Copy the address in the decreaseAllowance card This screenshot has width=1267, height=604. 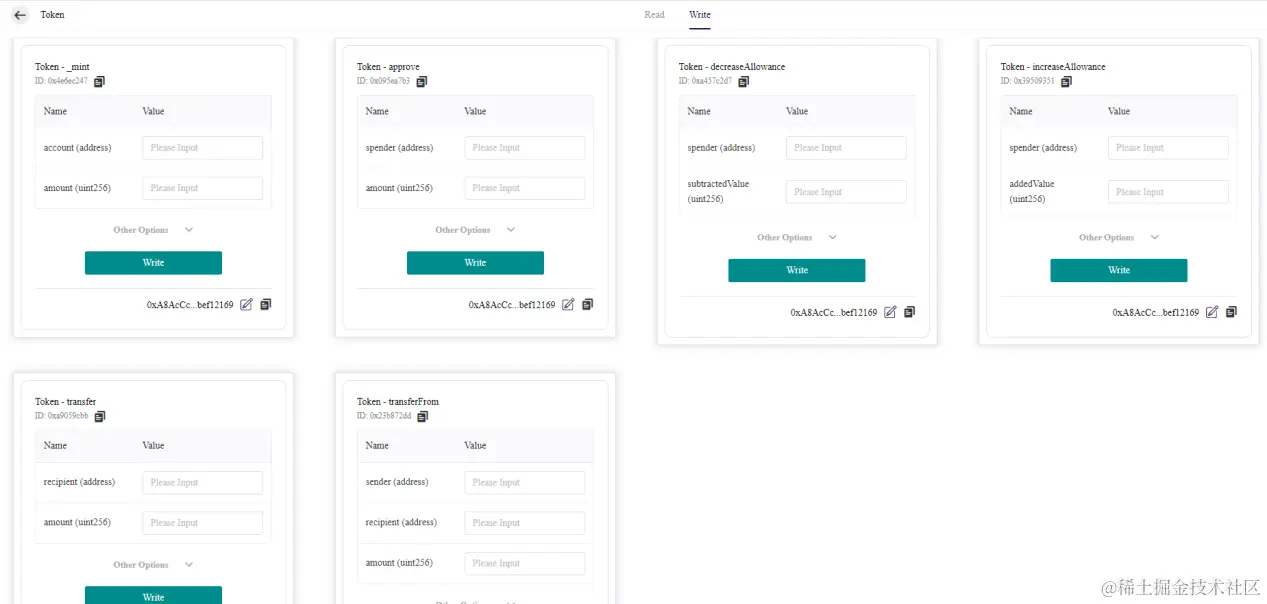tap(909, 312)
